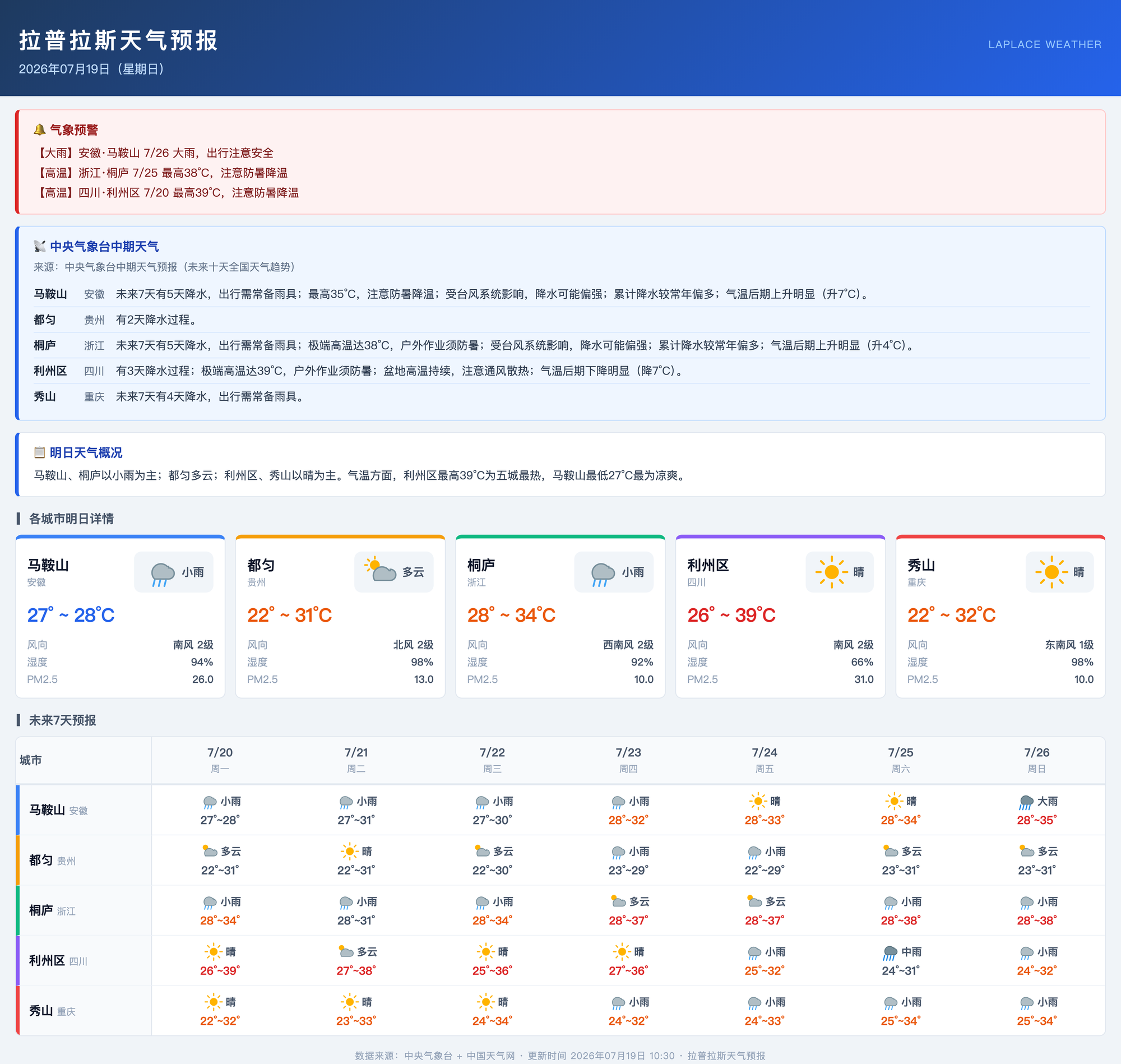Click 利州区 7/20 sunny icon in table
This screenshot has height=1064, width=1121.
coord(213,952)
